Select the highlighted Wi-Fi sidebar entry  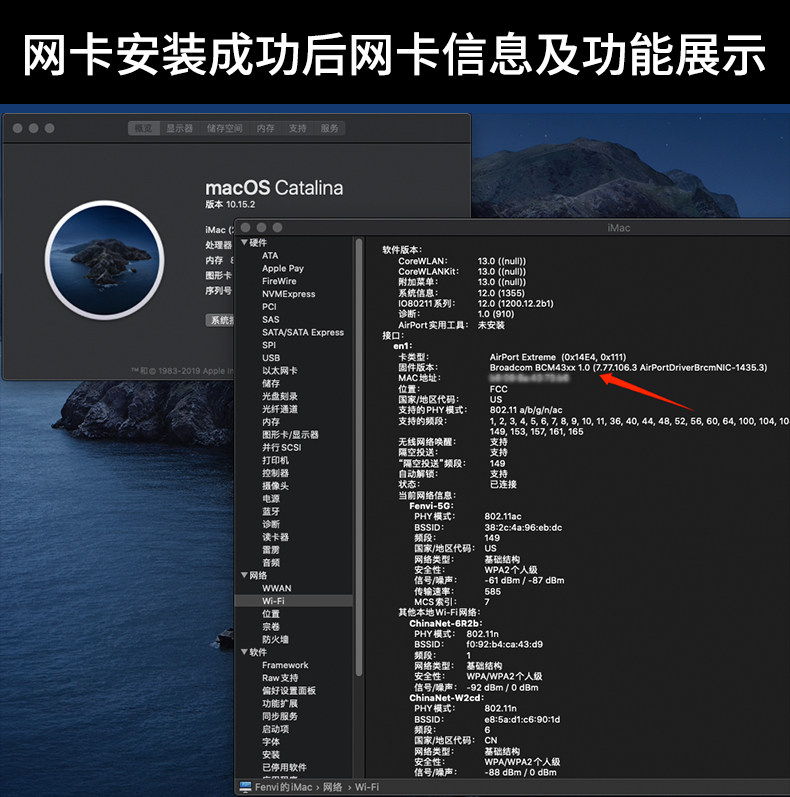pos(293,601)
